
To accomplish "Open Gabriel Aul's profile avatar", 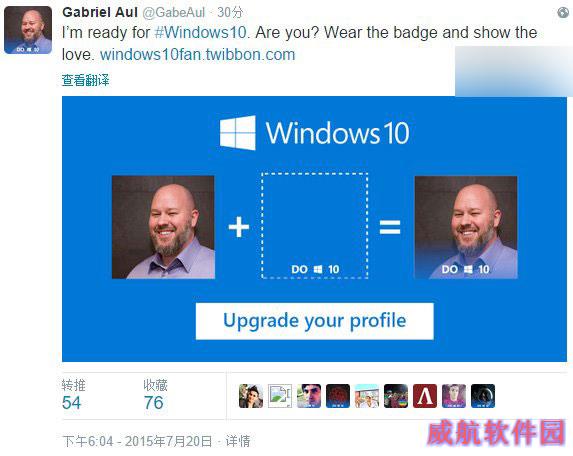I will 28,30.
